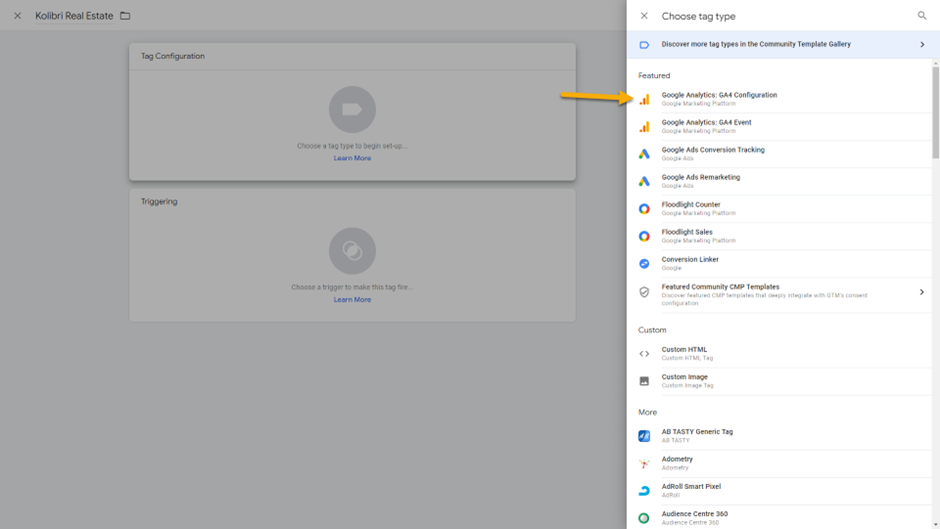
Task: Click the GA4 Configuration analytics icon
Action: pyautogui.click(x=644, y=100)
